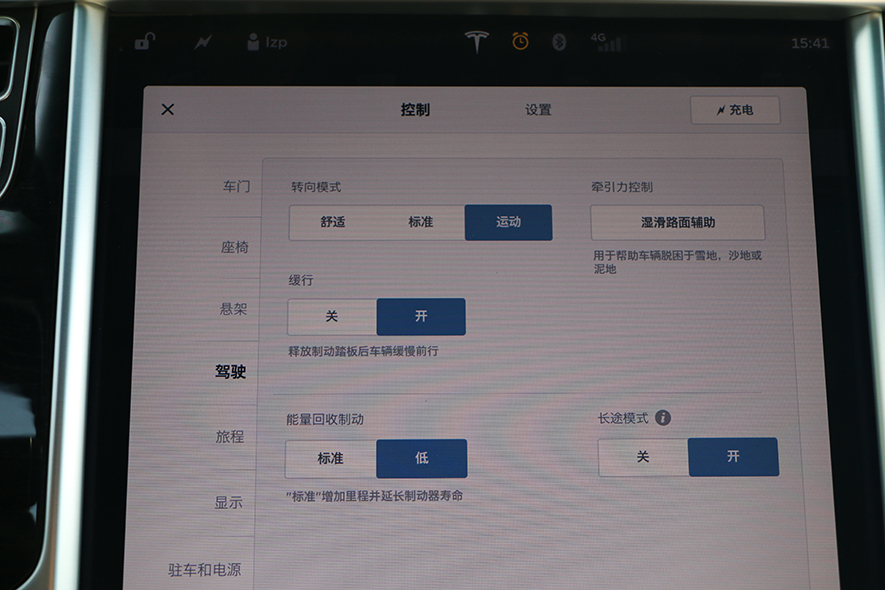Image resolution: width=885 pixels, height=590 pixels.
Task: Open the alarm clock icon
Action: (520, 41)
